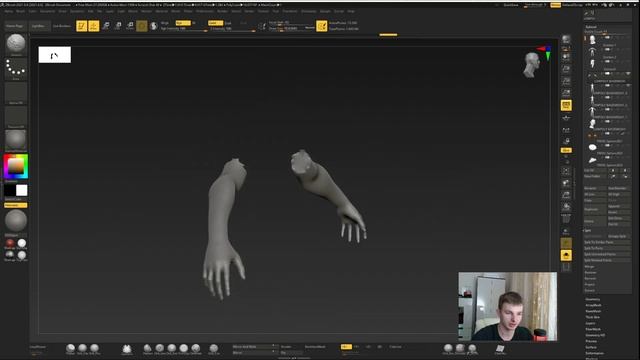This screenshot has width=640, height=360.
Task: Click the white silhouette thumbnail view
Action: click(x=55, y=55)
